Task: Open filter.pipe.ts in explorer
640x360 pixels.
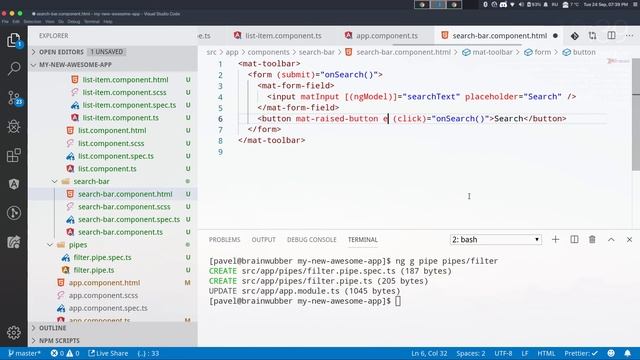Action: pyautogui.click(x=93, y=270)
